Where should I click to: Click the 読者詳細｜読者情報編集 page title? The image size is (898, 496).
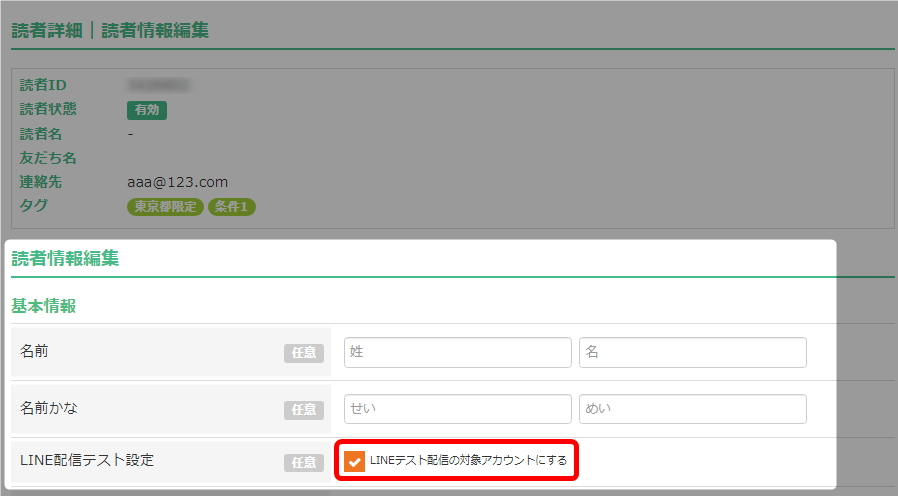tap(110, 30)
